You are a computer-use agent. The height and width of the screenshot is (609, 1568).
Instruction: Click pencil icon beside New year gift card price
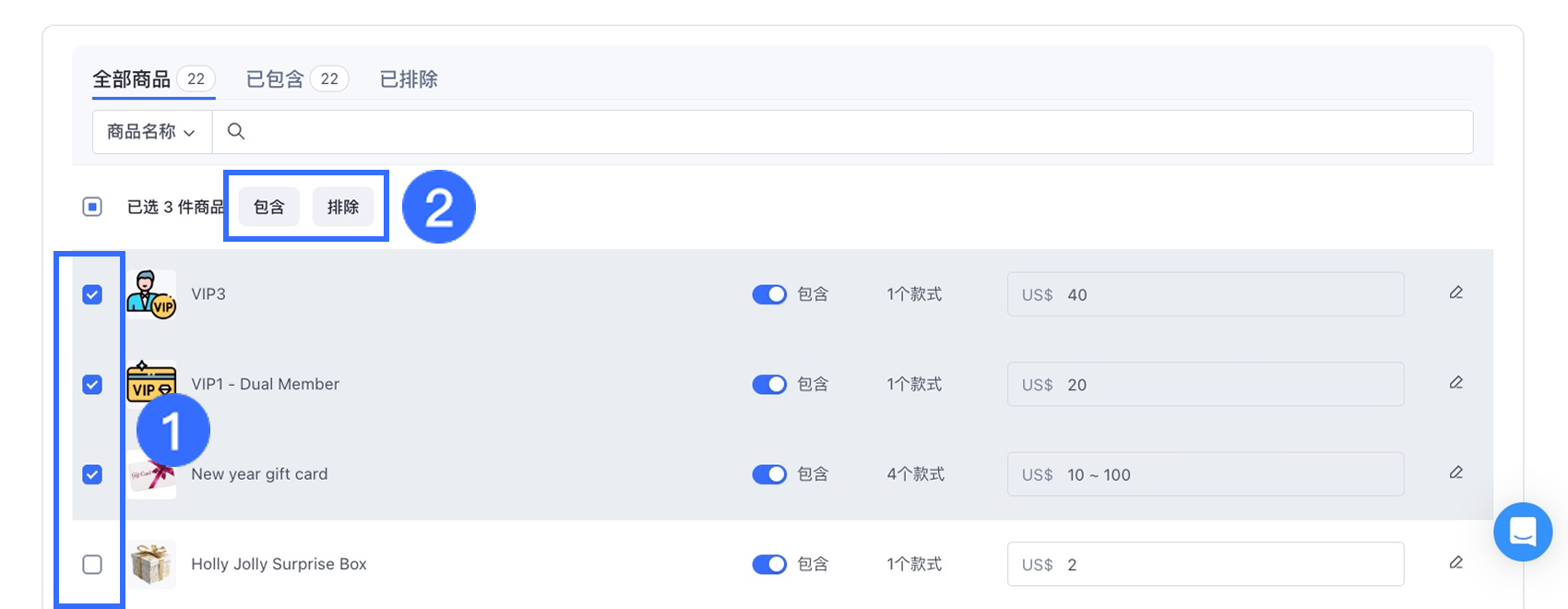click(1455, 472)
